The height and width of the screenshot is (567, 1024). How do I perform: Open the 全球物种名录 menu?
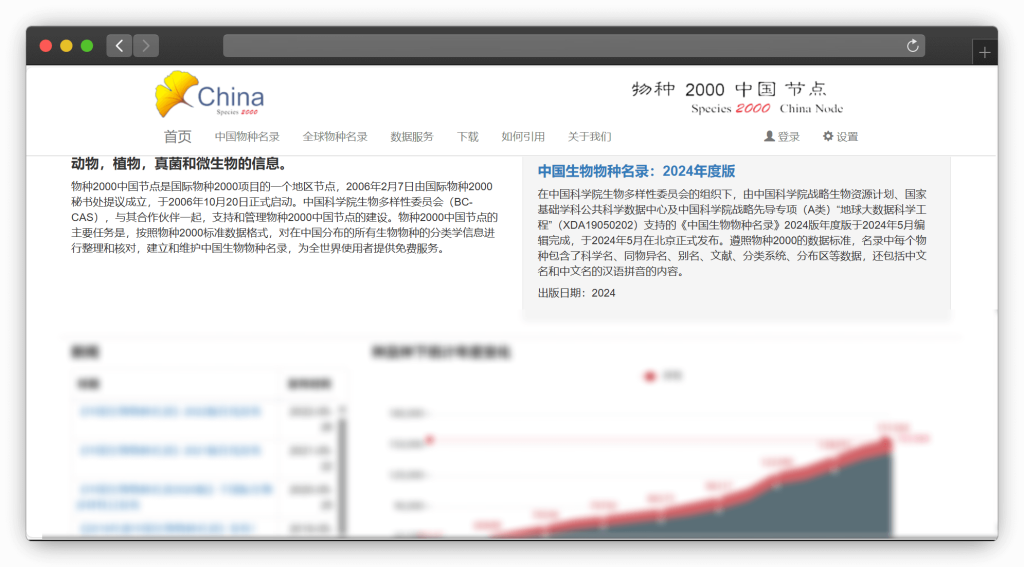334,137
